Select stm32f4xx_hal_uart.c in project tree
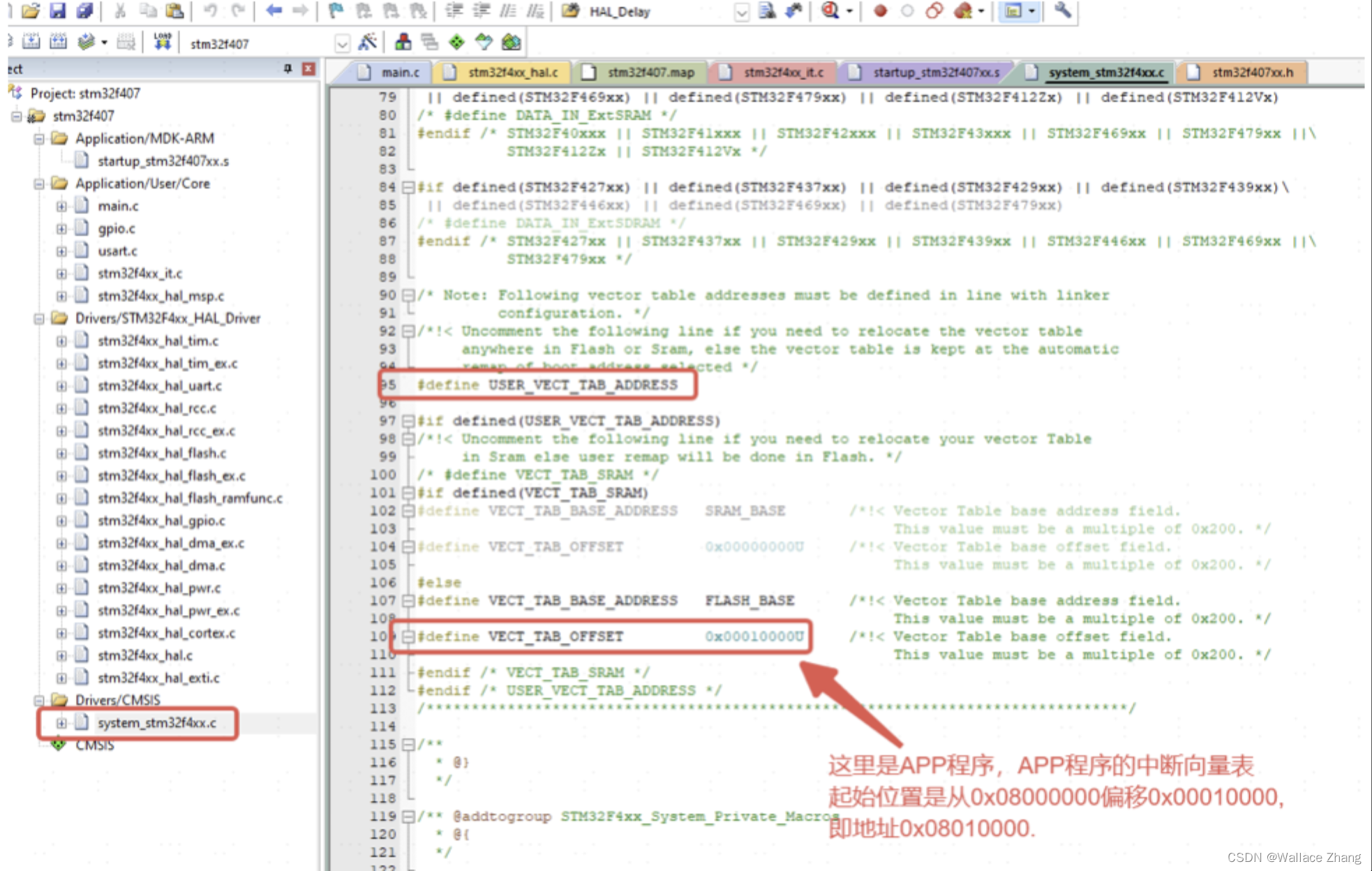This screenshot has width=1372, height=871. (x=160, y=386)
